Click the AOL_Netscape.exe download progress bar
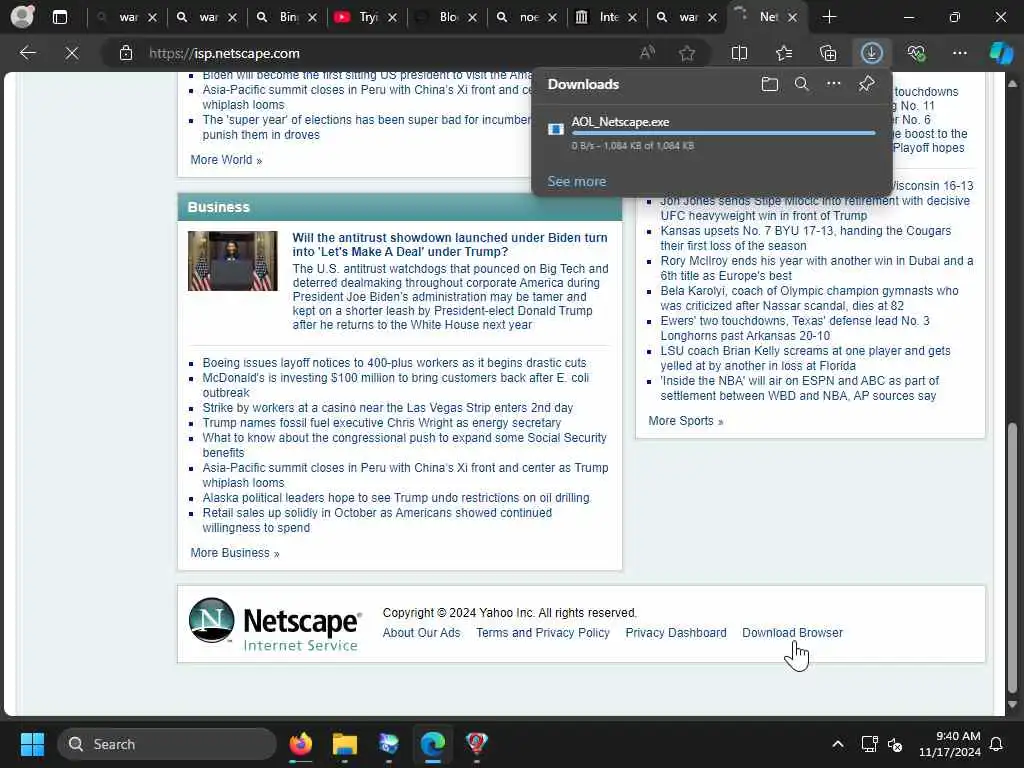 click(x=723, y=133)
